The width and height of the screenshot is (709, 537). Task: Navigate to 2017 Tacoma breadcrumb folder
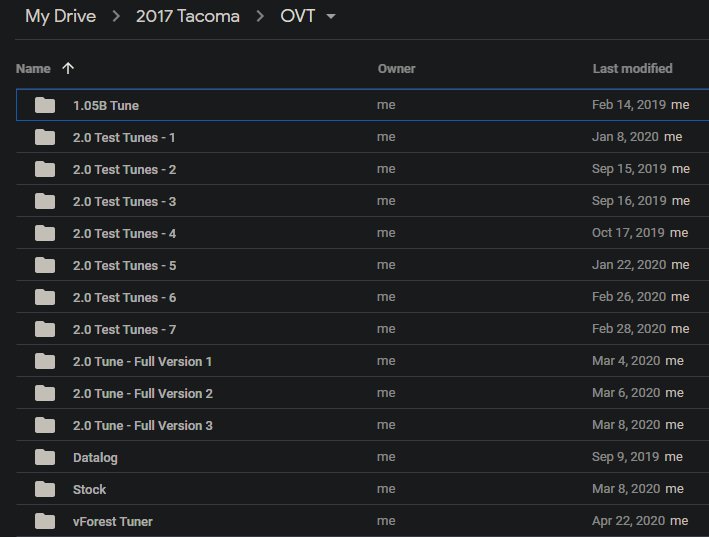pyautogui.click(x=188, y=16)
